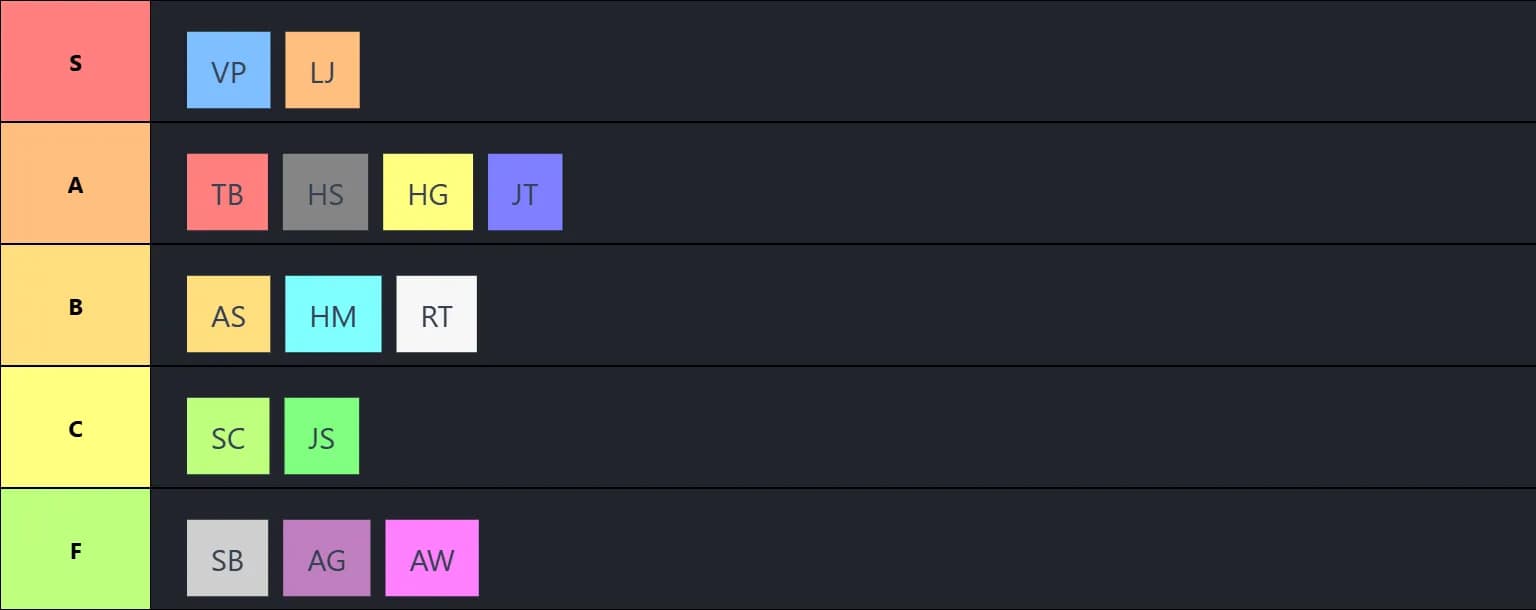Select the lime SC tile

[x=228, y=436]
